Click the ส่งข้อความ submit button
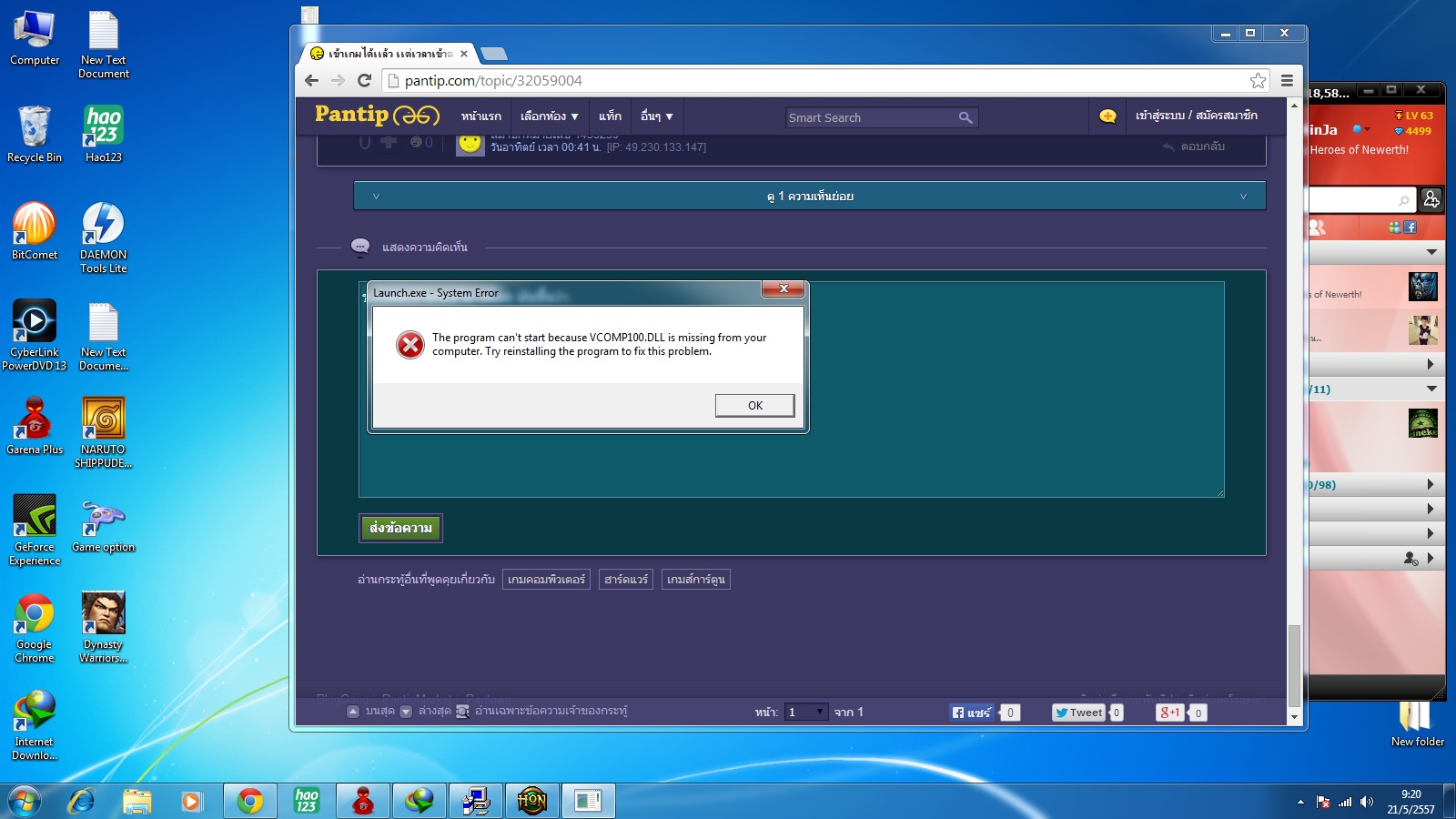This screenshot has height=819, width=1456. coord(400,528)
